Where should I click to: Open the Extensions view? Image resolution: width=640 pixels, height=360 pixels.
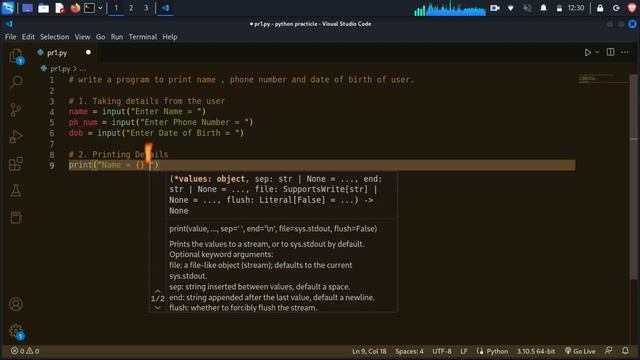click(x=16, y=164)
